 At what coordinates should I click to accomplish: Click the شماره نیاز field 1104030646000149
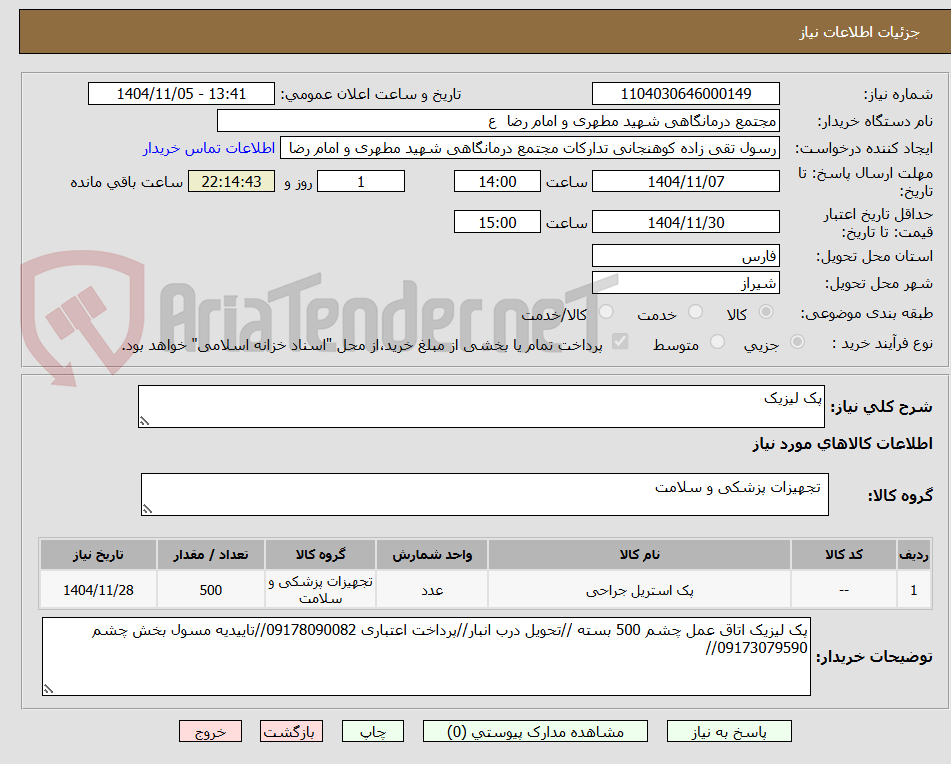[x=686, y=94]
